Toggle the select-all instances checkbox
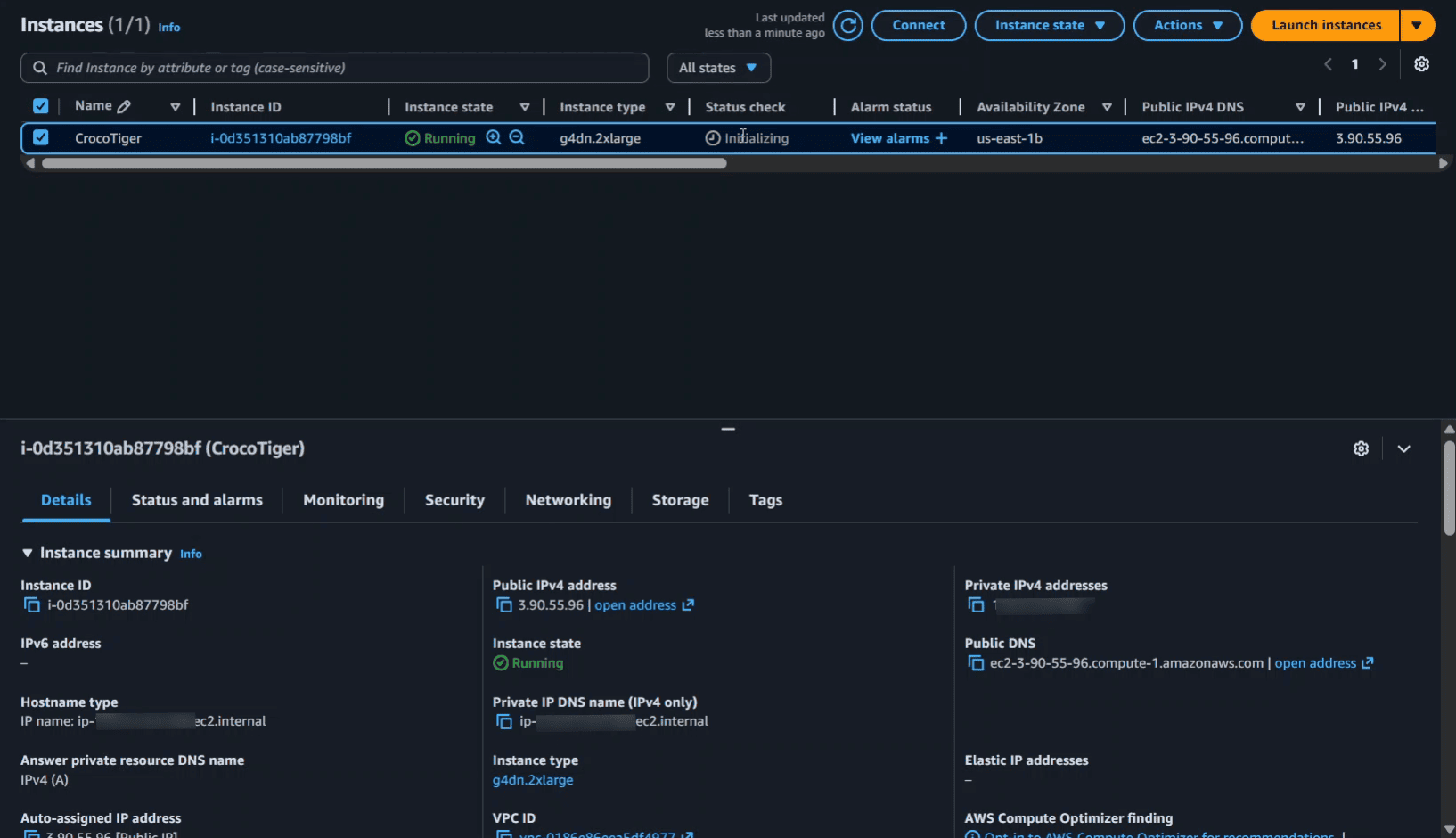Viewport: 1456px width, 838px height. click(x=41, y=106)
